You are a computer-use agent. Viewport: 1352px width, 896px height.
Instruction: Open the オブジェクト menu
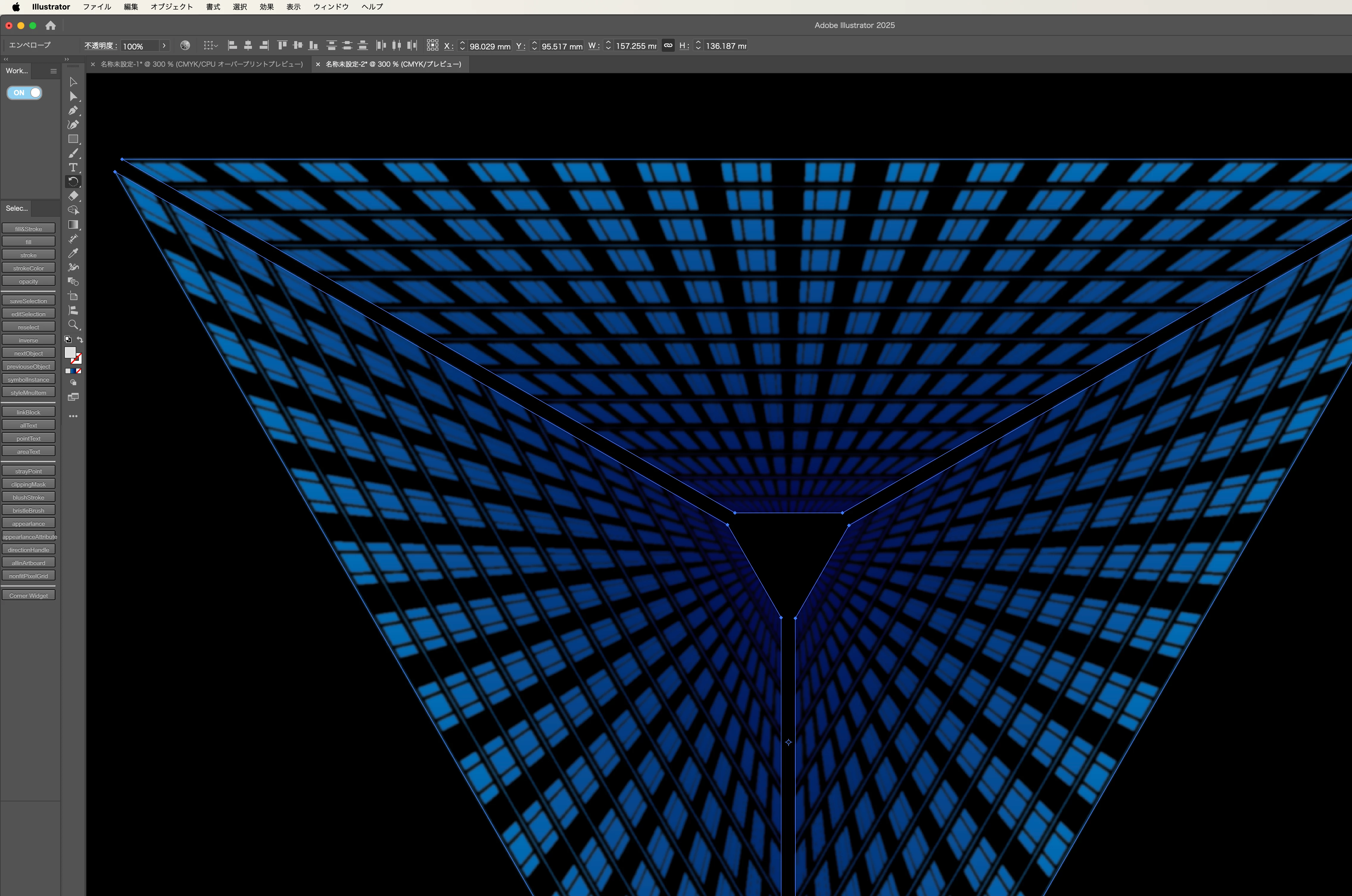[172, 7]
